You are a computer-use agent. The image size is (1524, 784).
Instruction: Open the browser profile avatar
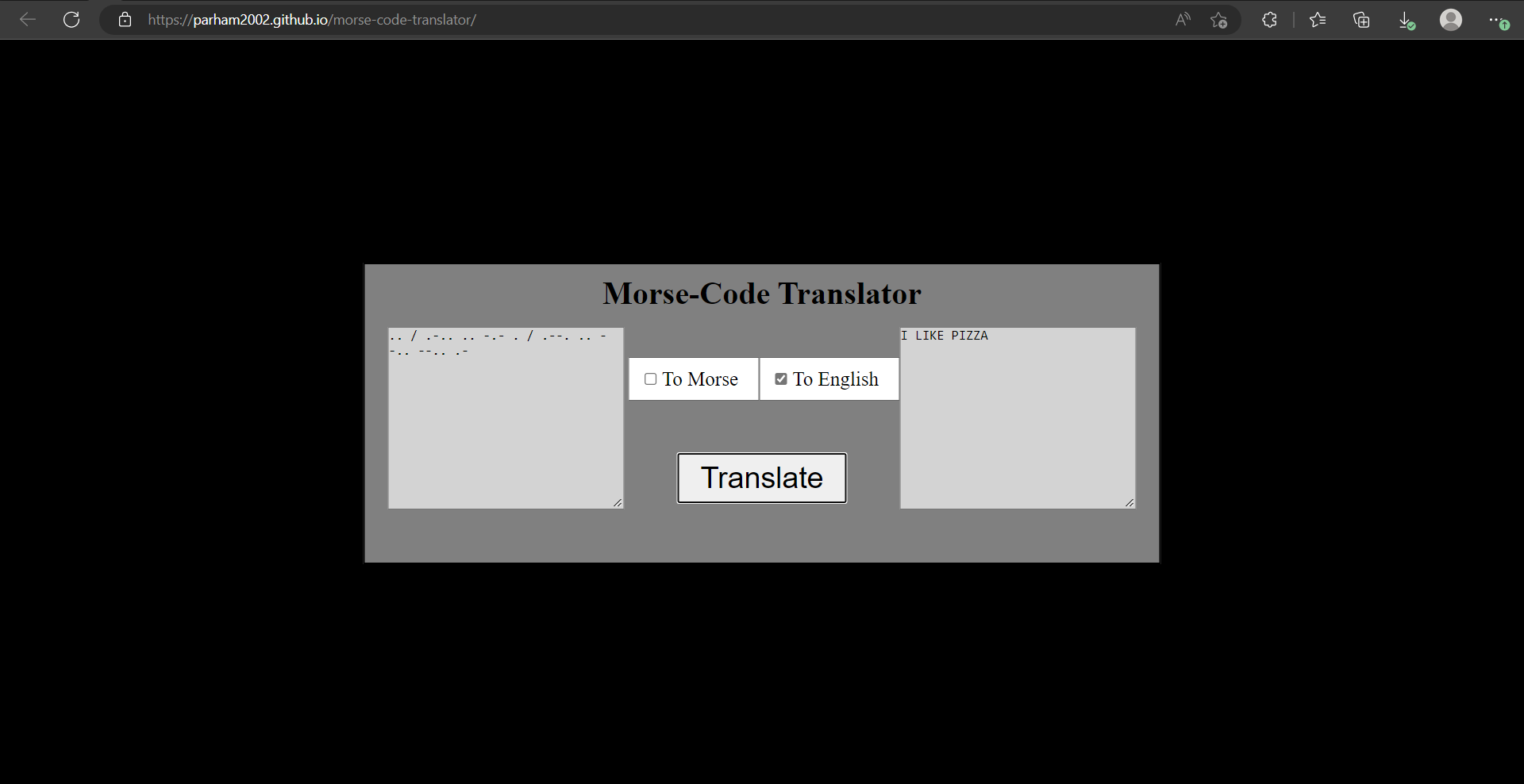[1451, 20]
